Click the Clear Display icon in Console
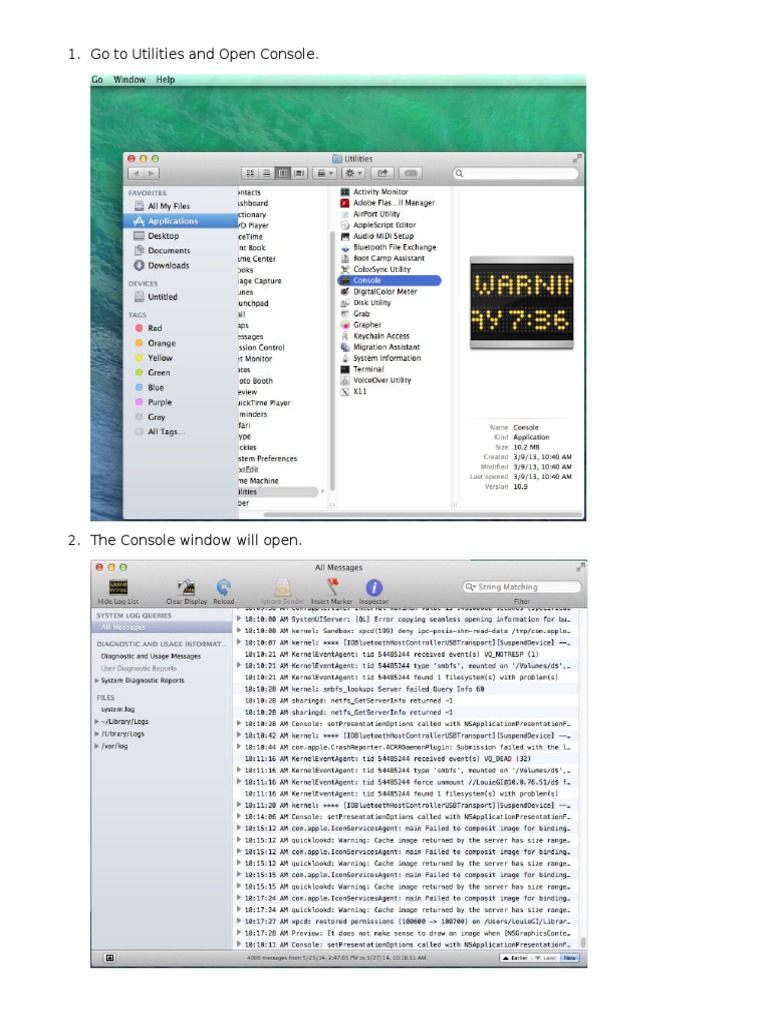 click(x=186, y=587)
